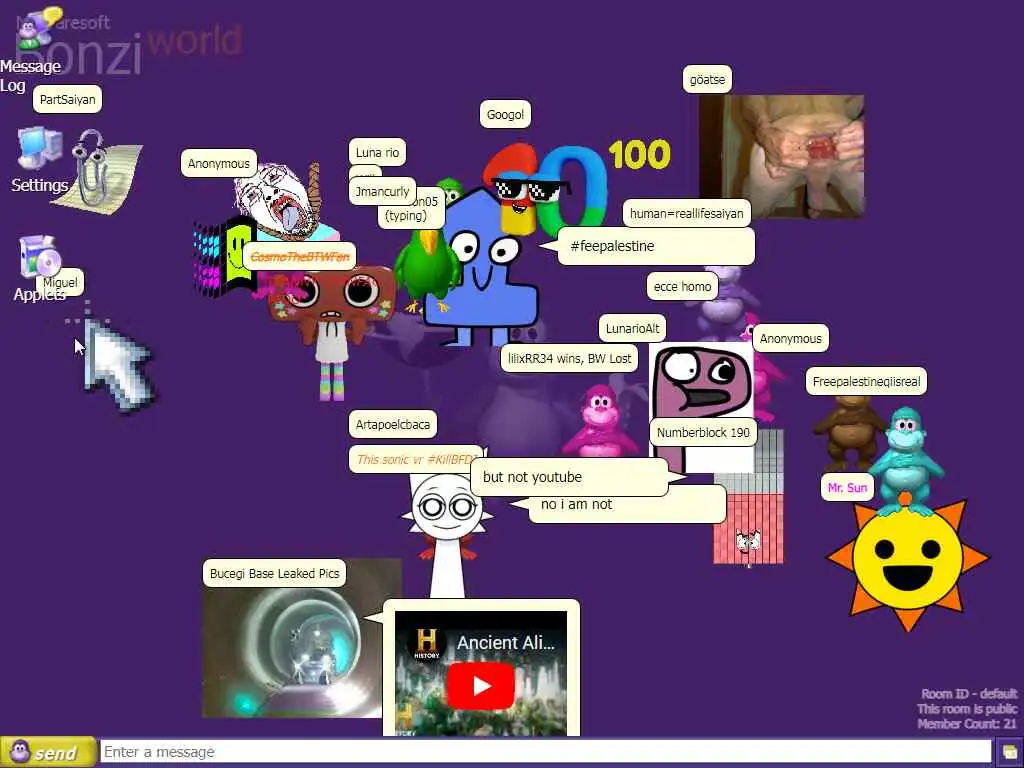This screenshot has height=768, width=1024.
Task: Click the orange This sonic vr #KillBFDI tag
Action: click(x=415, y=459)
